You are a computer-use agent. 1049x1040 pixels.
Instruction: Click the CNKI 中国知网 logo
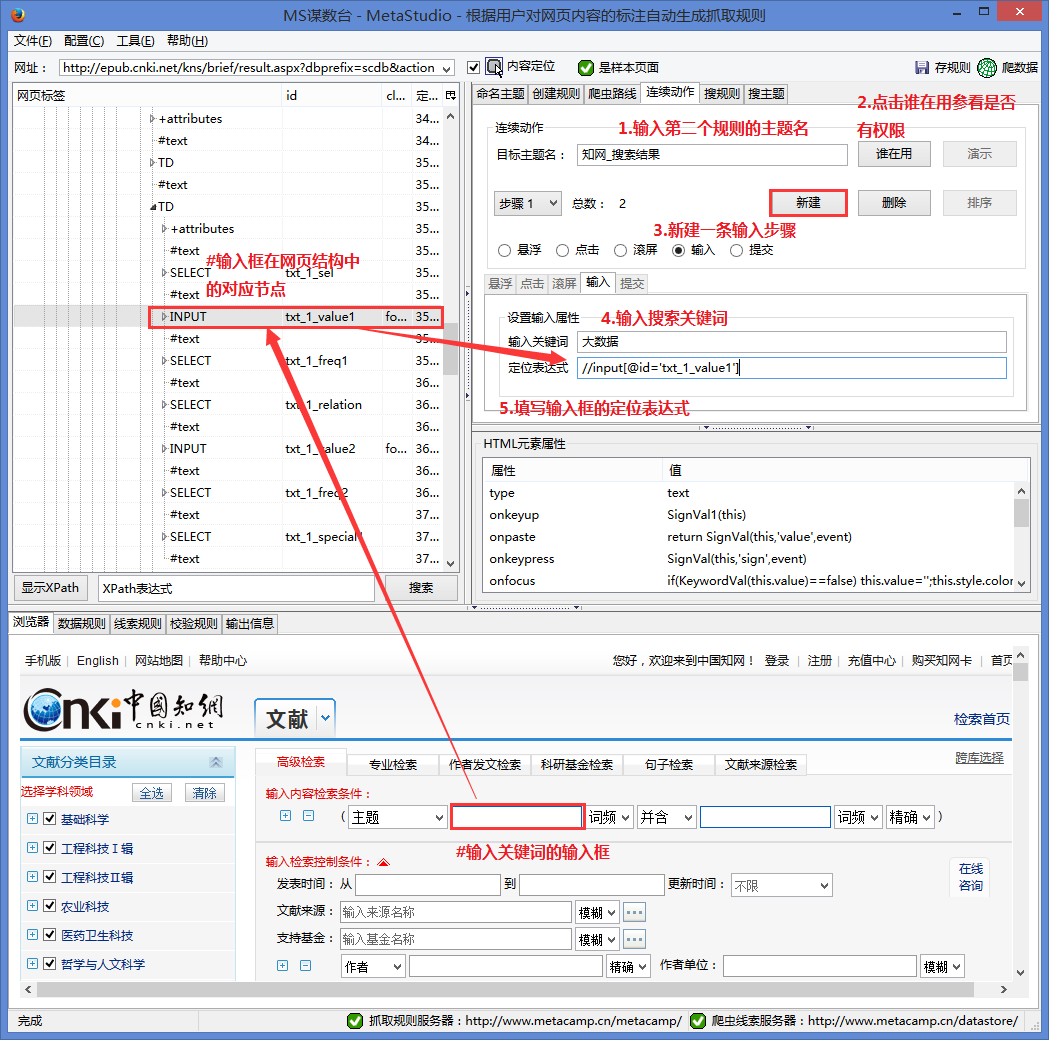[124, 710]
